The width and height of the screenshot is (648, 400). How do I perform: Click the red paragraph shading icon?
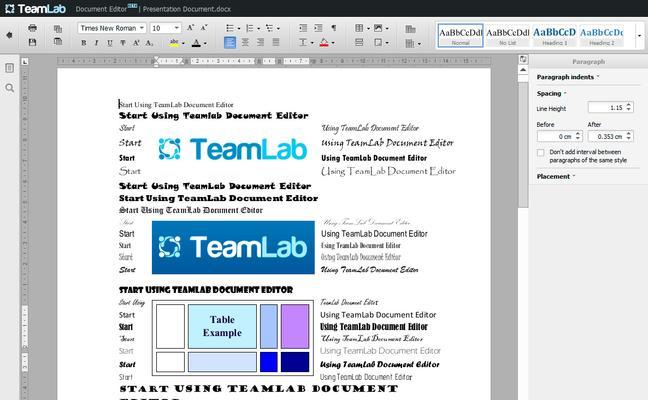pos(324,42)
